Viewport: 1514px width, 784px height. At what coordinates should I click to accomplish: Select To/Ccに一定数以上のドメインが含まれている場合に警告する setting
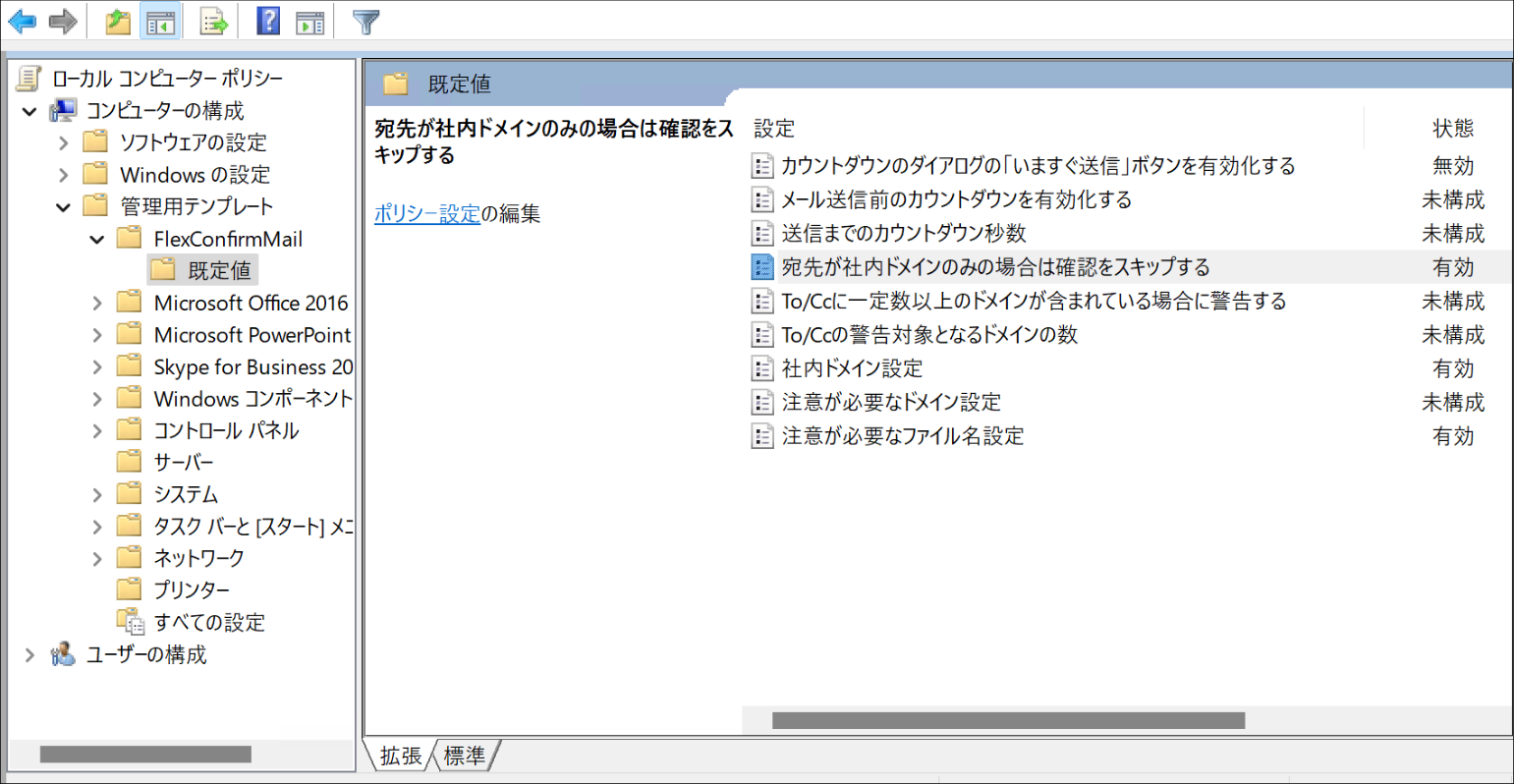pyautogui.click(x=1034, y=301)
